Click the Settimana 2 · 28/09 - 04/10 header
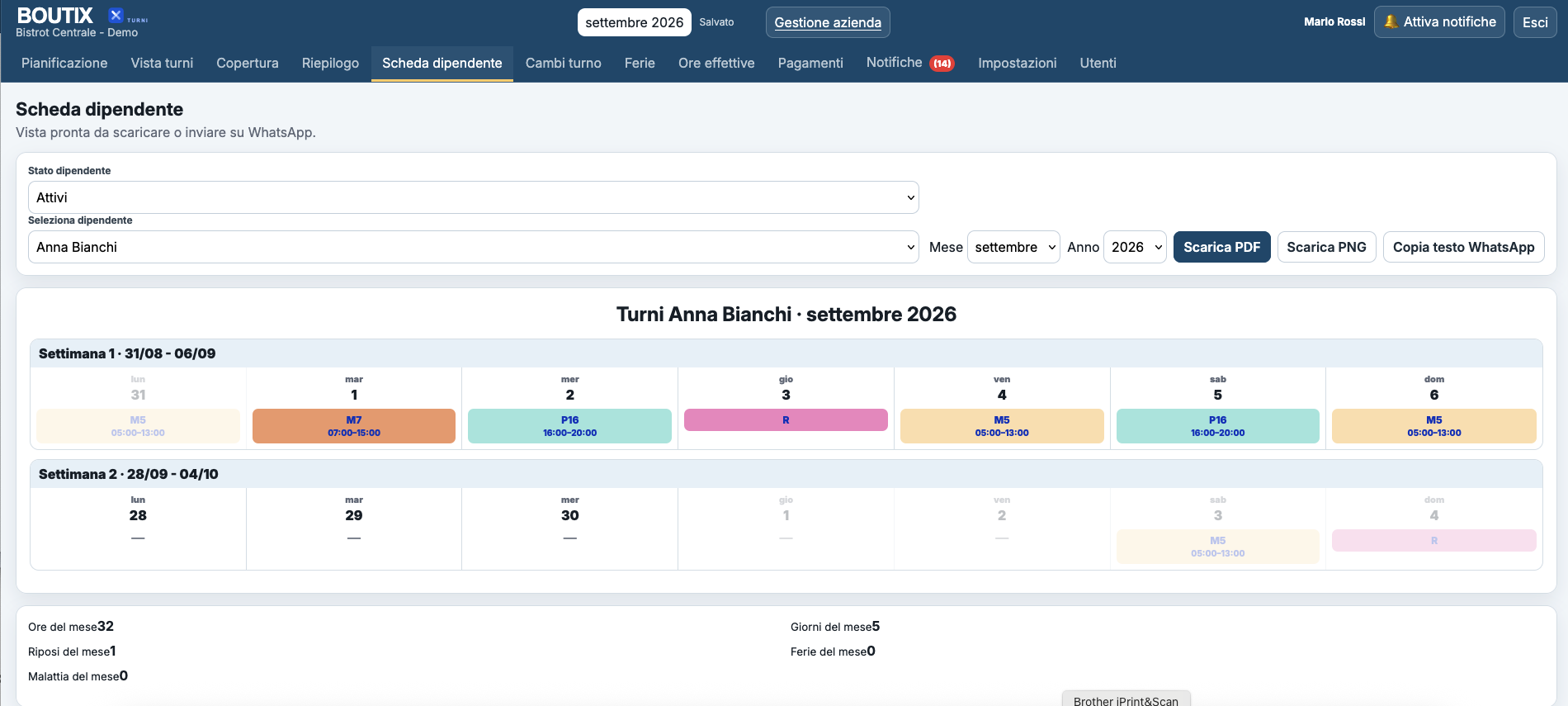Screen dimensions: 1568x706 [x=786, y=474]
